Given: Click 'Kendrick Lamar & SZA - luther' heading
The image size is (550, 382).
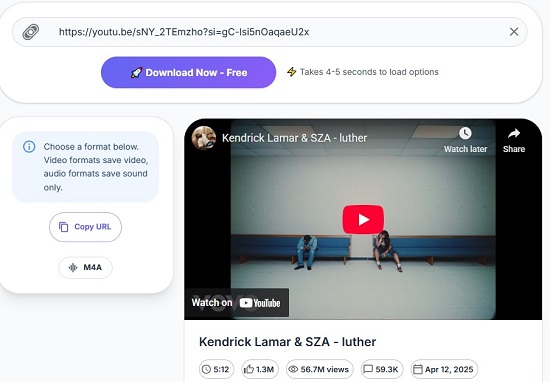Looking at the screenshot, I should pos(287,342).
